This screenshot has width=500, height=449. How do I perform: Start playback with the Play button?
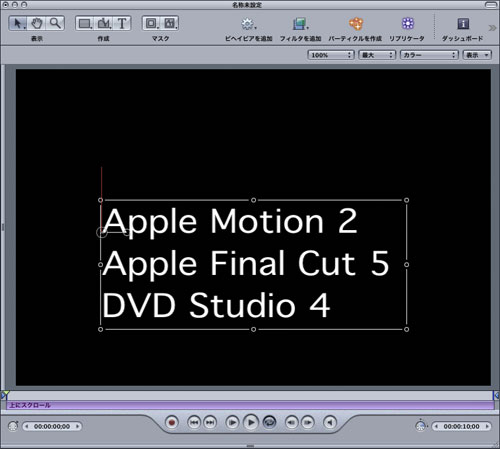pos(251,423)
